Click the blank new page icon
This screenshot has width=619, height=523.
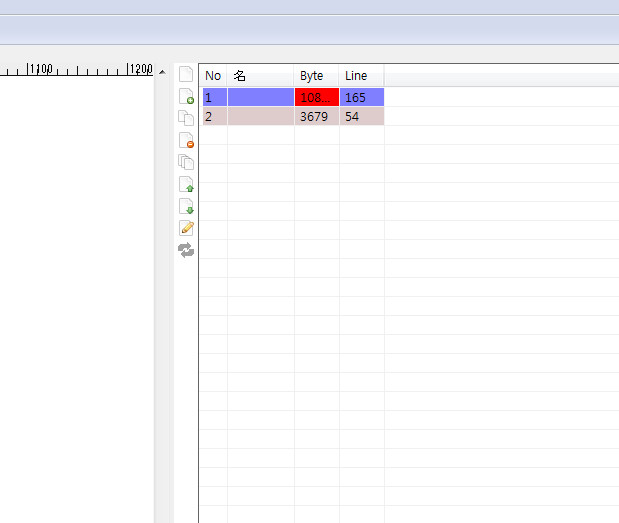pos(185,74)
